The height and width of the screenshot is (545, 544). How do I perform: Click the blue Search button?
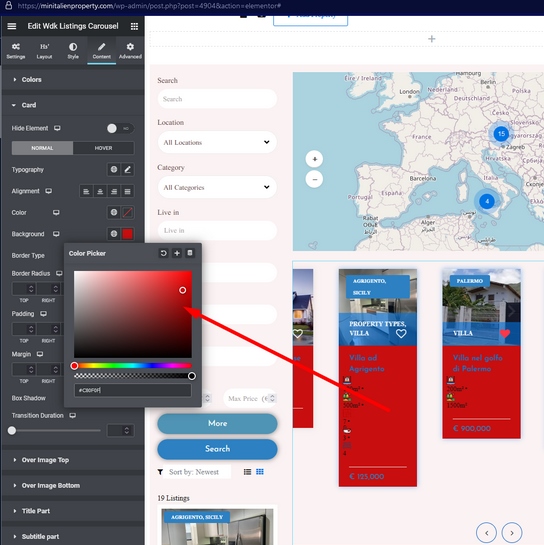(217, 449)
